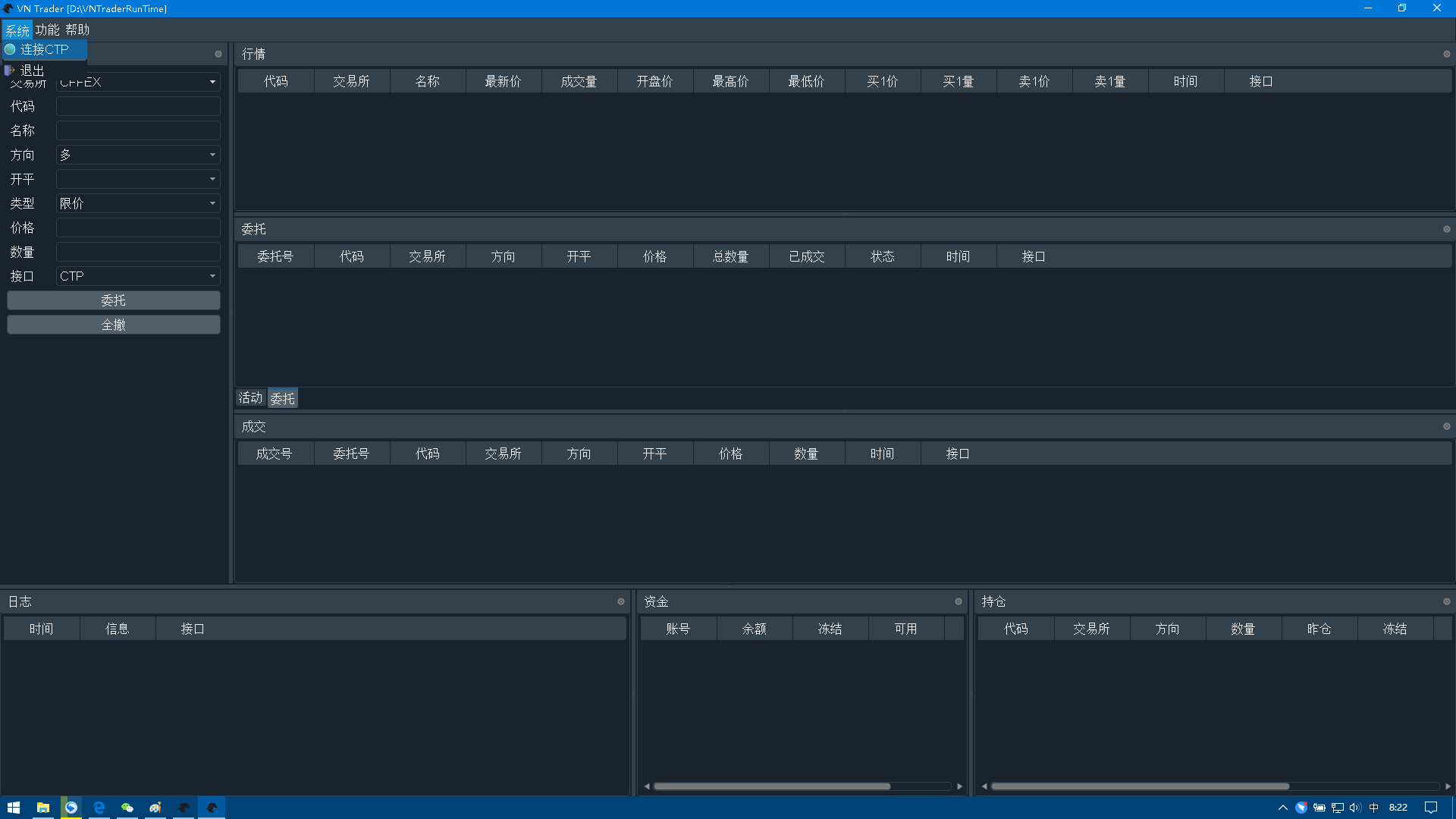
Task: Click the float icon on 成交 panel
Action: (x=1446, y=426)
